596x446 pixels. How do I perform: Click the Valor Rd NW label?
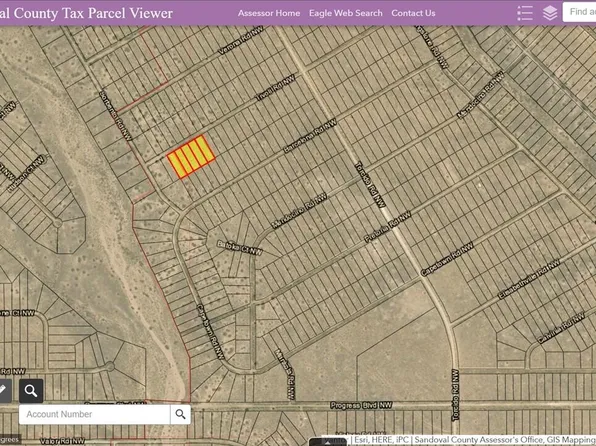(x=62, y=441)
